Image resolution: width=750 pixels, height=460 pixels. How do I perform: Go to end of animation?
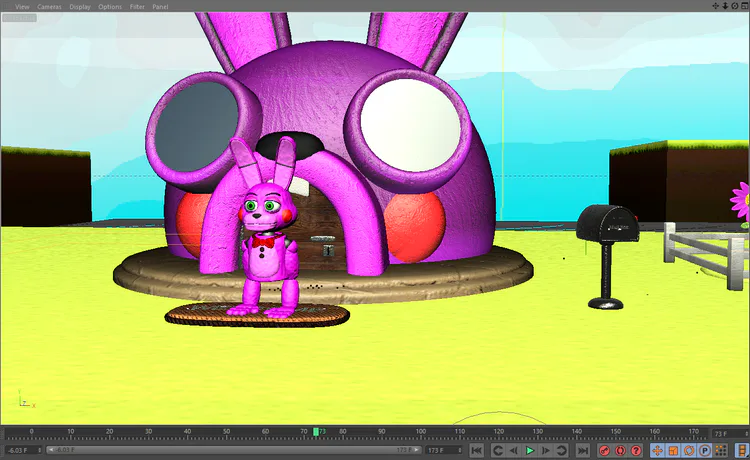click(583, 450)
